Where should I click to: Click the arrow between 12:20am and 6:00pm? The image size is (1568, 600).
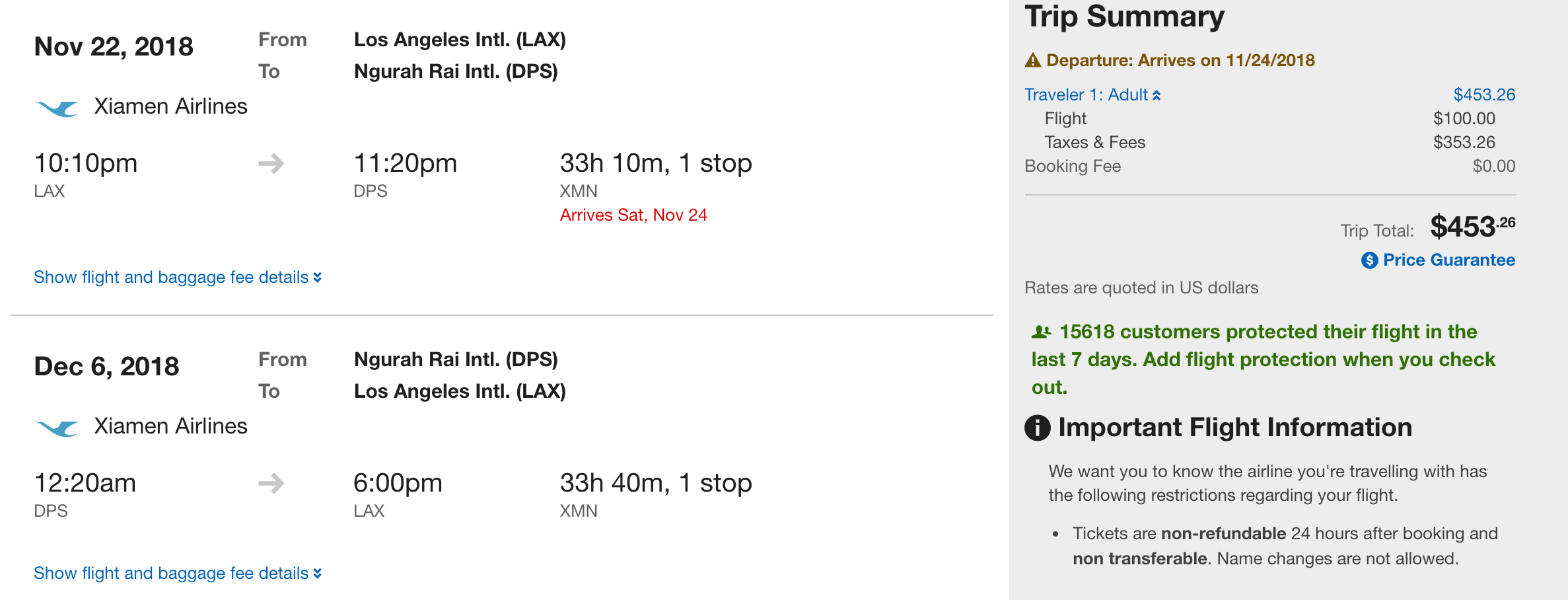click(271, 483)
